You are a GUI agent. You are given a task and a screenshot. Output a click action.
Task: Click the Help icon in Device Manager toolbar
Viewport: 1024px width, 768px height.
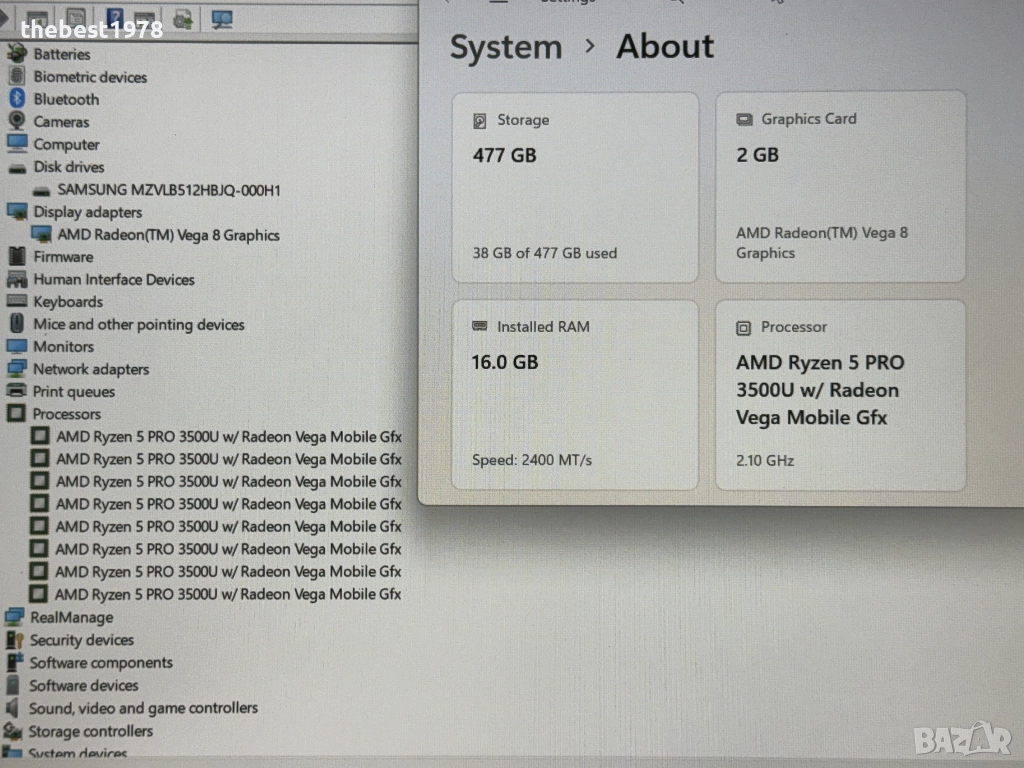tap(115, 18)
